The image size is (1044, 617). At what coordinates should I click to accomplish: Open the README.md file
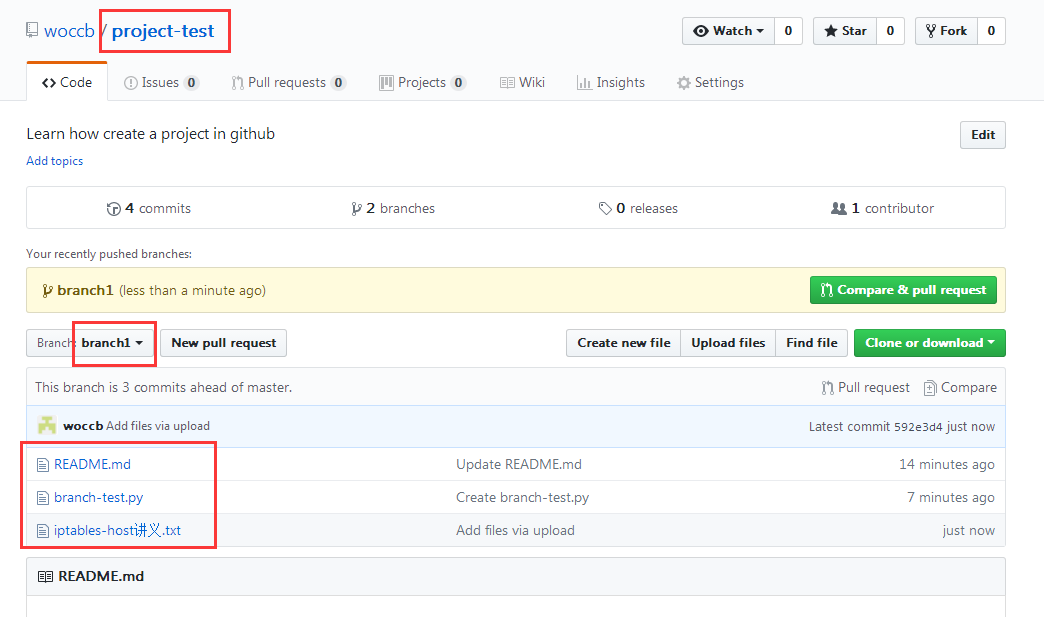93,465
